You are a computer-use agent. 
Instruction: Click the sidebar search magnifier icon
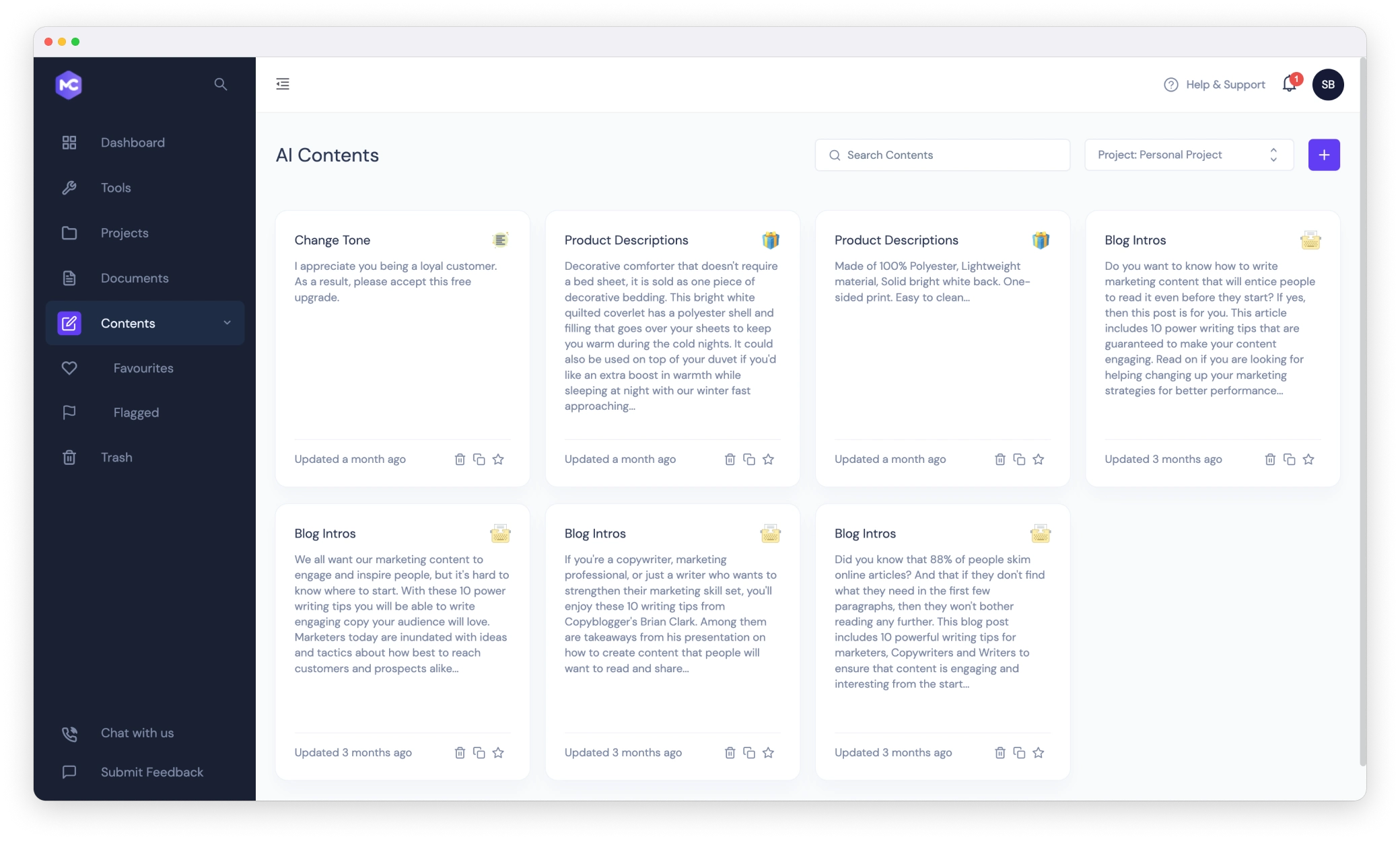(x=221, y=84)
